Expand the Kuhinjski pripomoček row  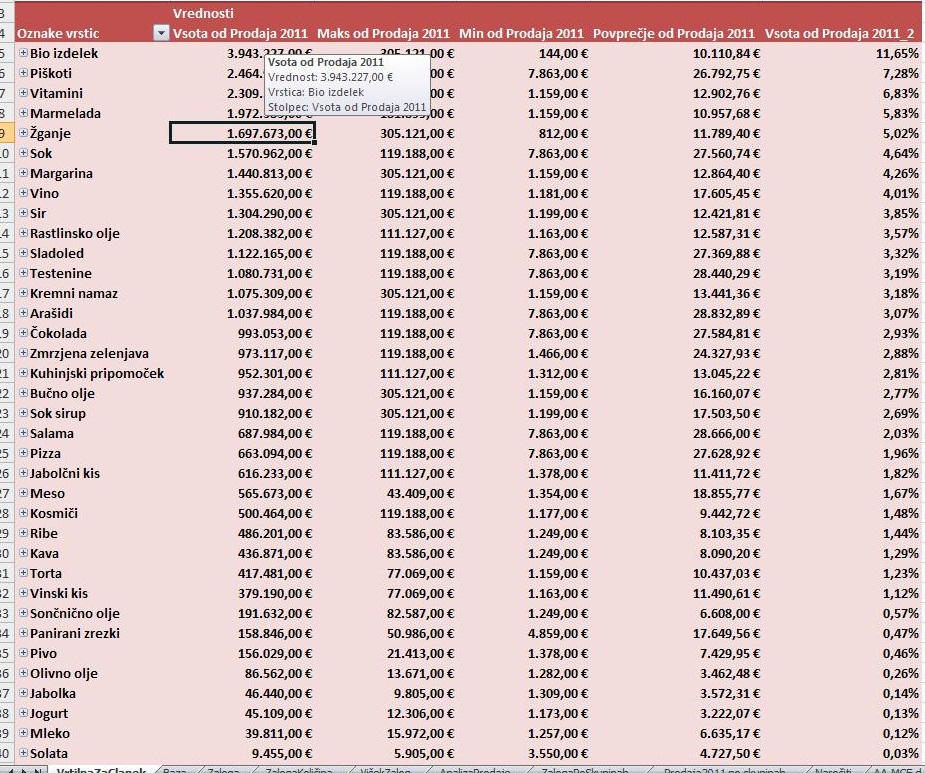23,373
